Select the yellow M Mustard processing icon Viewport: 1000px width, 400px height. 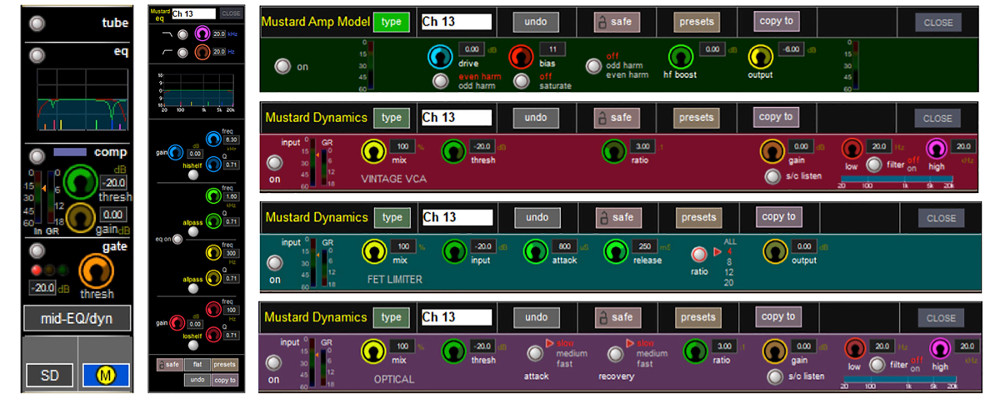[x=105, y=376]
